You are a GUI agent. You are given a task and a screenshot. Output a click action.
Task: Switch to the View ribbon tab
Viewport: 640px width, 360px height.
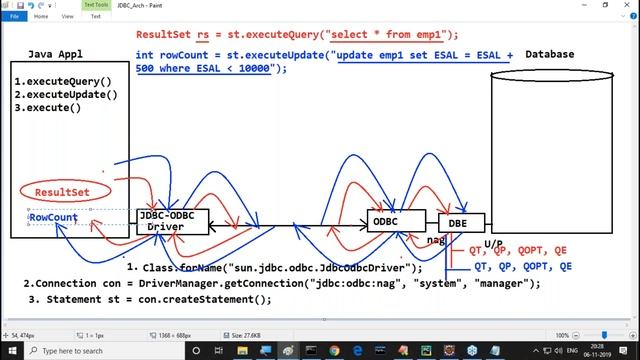67,16
